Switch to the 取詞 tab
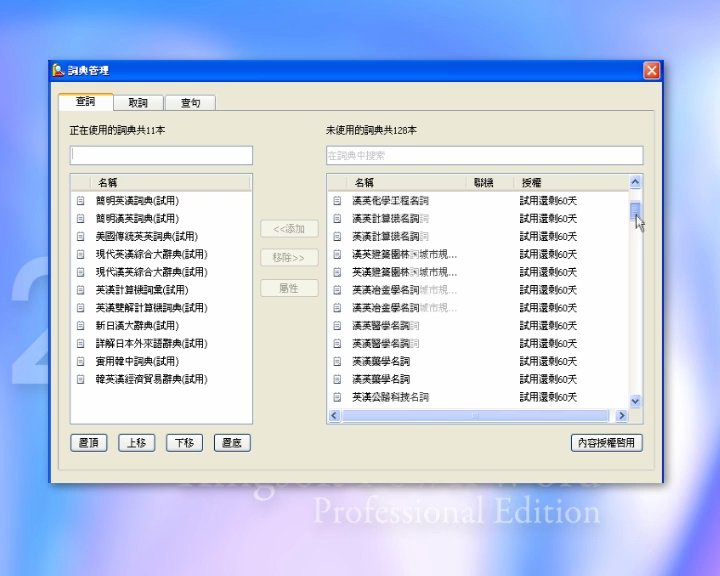The image size is (720, 576). [138, 103]
